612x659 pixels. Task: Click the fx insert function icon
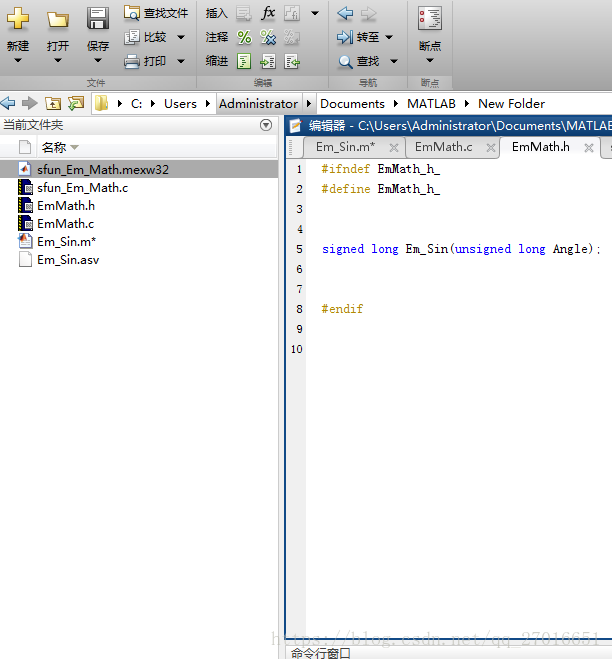click(x=268, y=13)
